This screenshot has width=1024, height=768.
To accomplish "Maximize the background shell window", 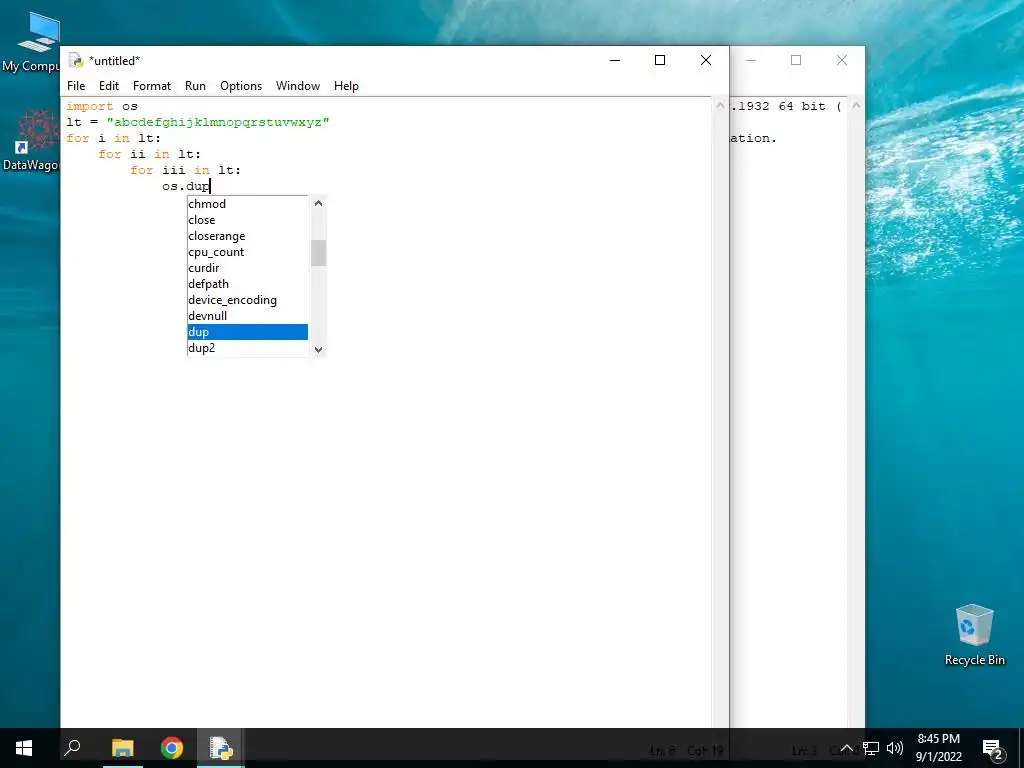I will point(796,60).
